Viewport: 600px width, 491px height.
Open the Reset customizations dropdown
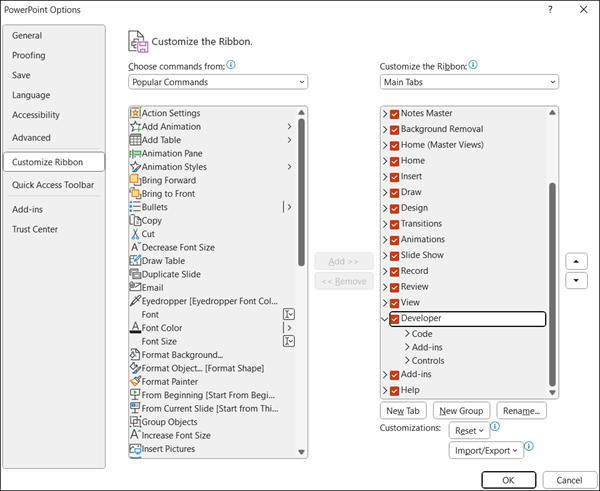[469, 431]
